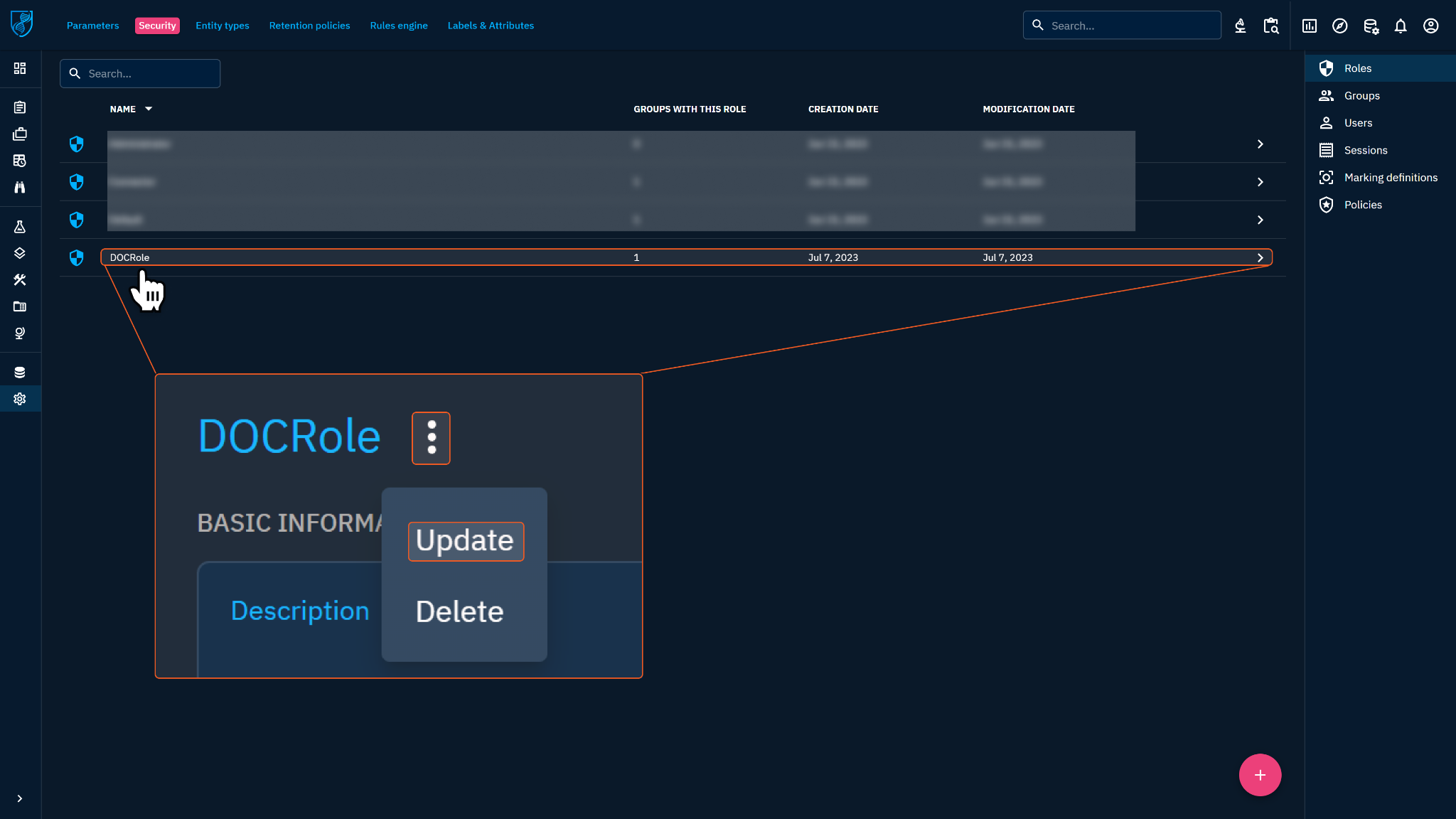Open the three-dot menu beside DOCRole
The image size is (1456, 819).
pos(431,438)
